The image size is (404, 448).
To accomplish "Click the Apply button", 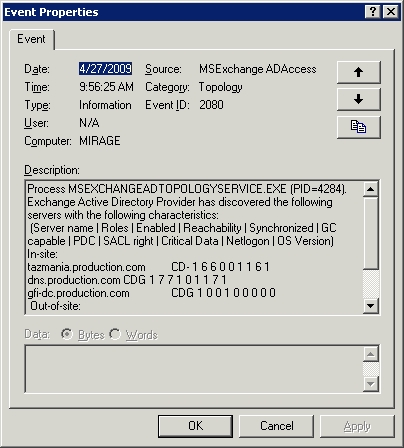I will tap(357, 426).
